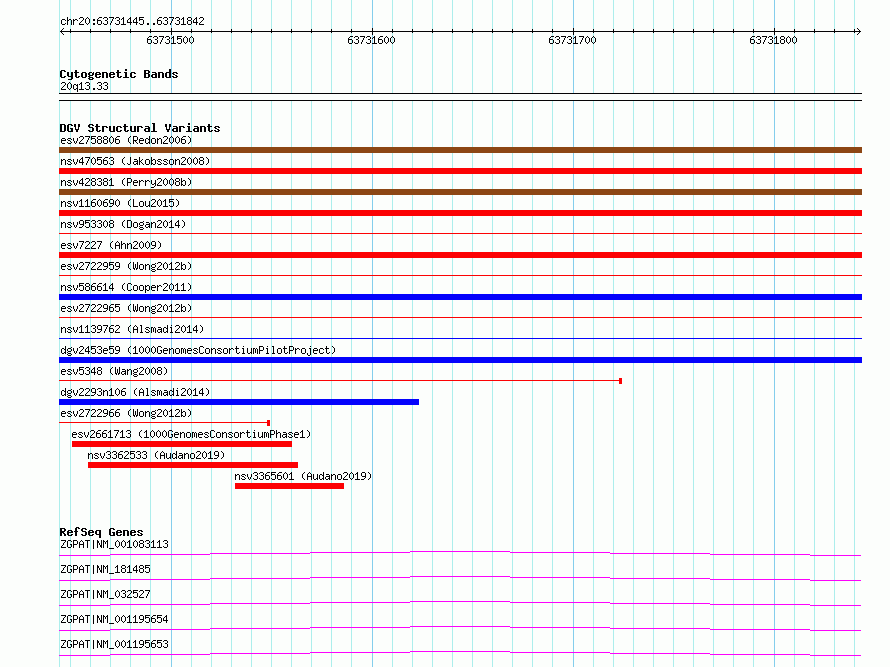Click the 63731600 ruler position

tap(371, 40)
